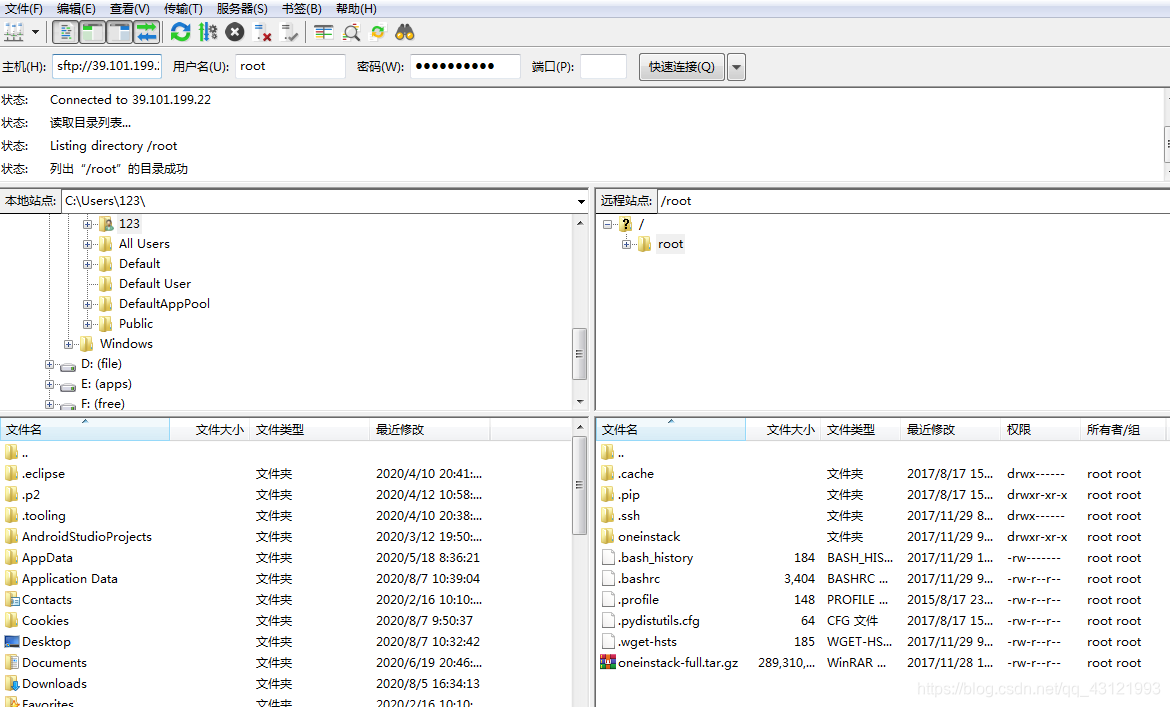Open the 帮助(H) menu
The image size is (1170, 707).
click(356, 9)
